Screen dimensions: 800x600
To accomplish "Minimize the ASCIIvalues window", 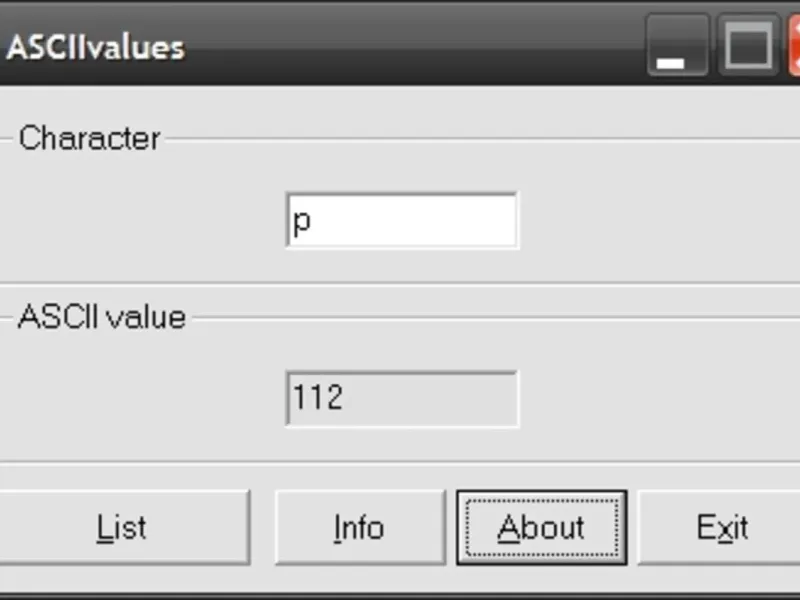I will point(677,46).
